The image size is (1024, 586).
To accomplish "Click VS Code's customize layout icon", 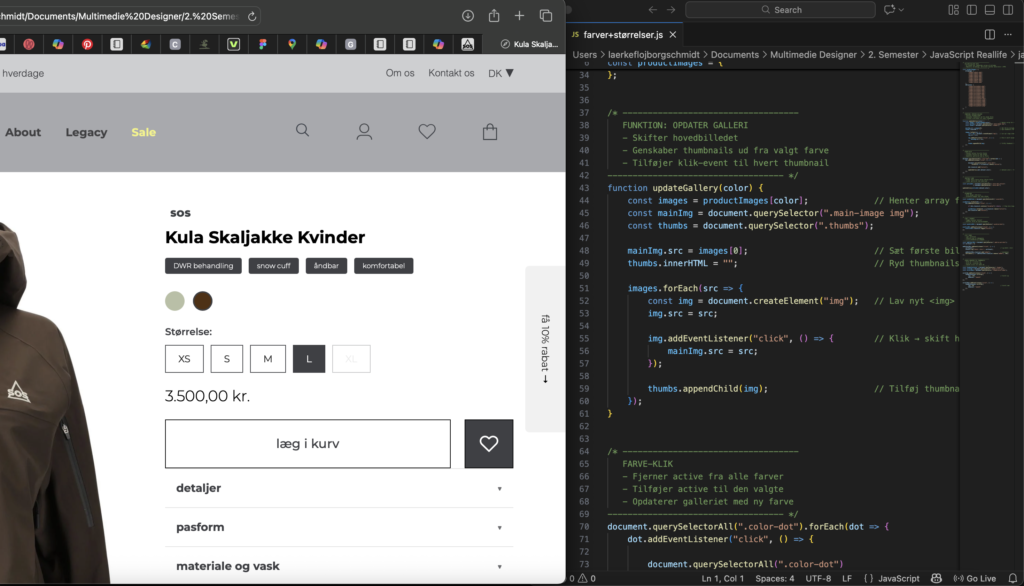I will (953, 10).
